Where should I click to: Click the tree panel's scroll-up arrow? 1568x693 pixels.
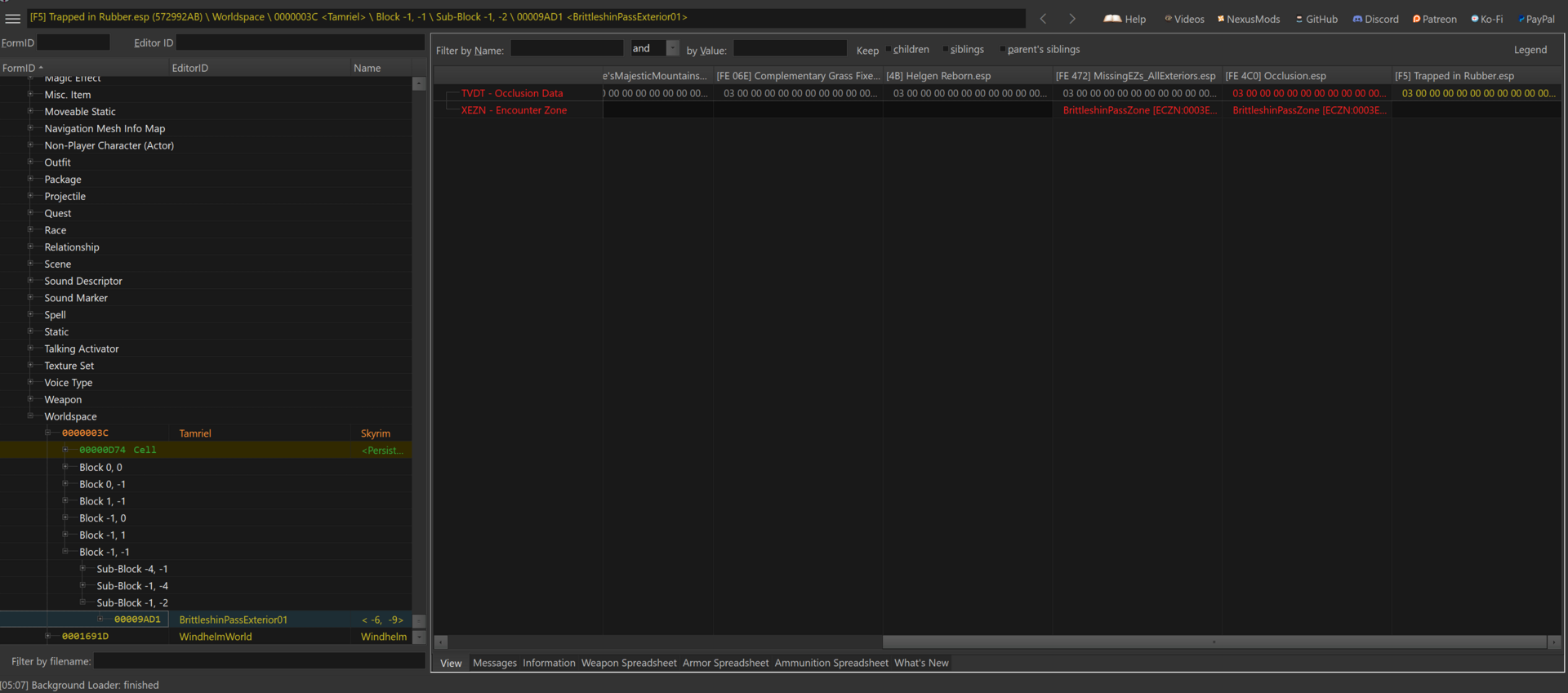(419, 84)
